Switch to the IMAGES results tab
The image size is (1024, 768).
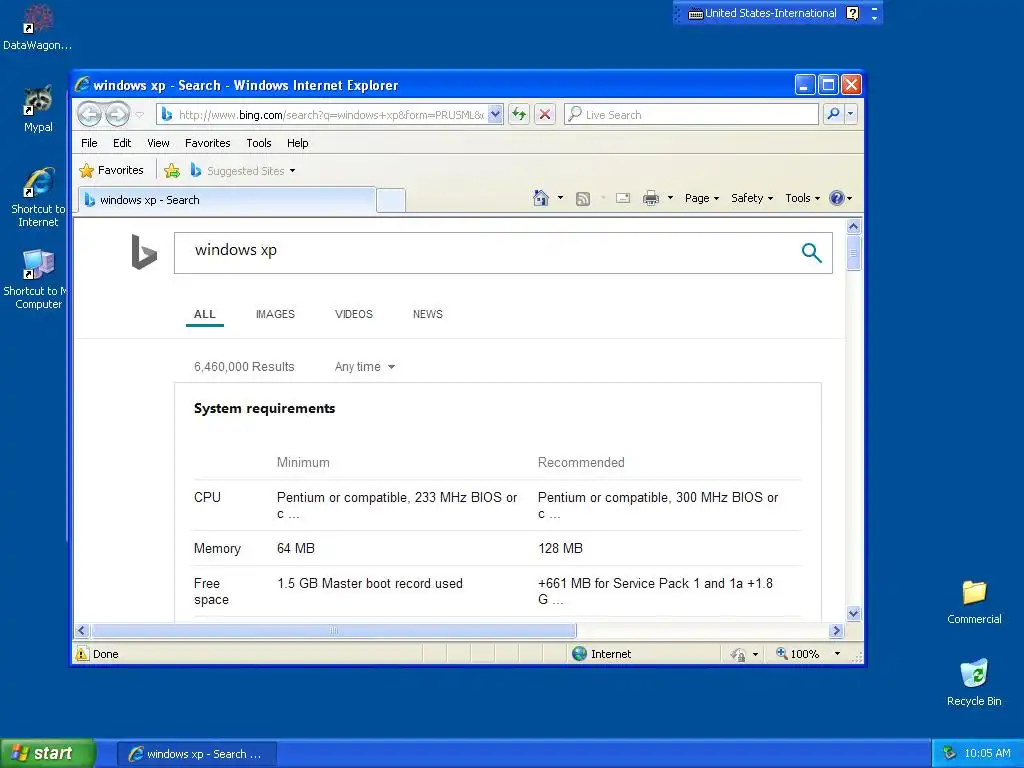tap(275, 314)
